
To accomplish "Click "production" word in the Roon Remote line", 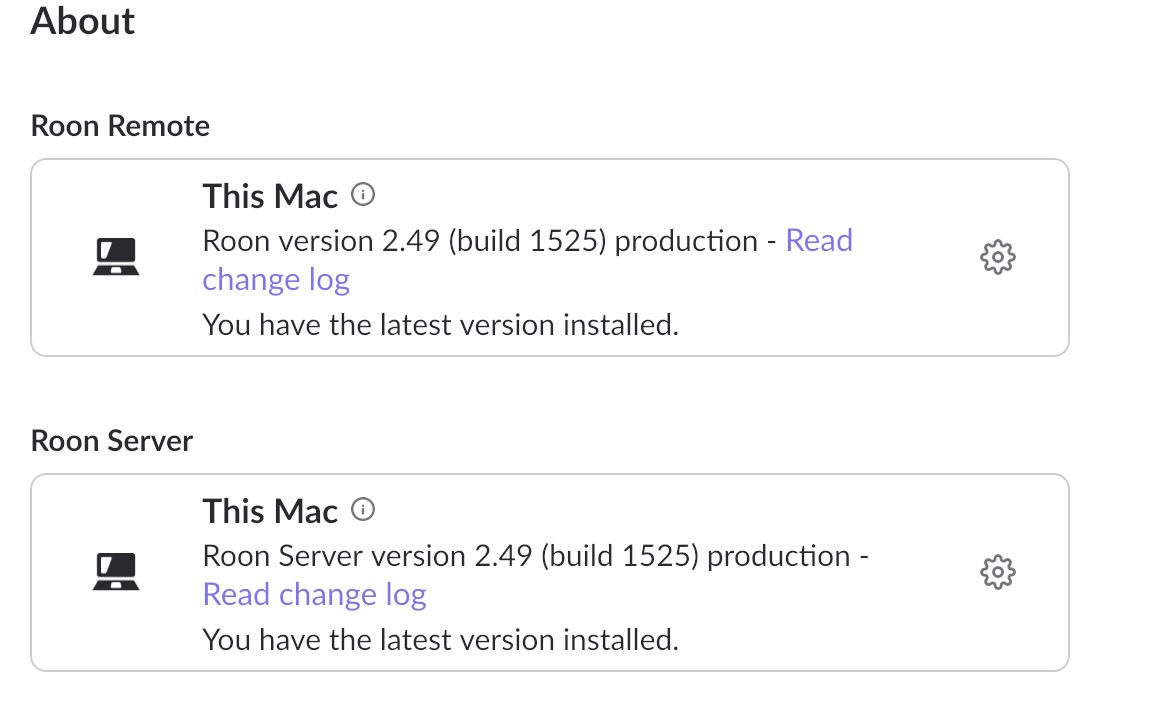I will coord(686,241).
